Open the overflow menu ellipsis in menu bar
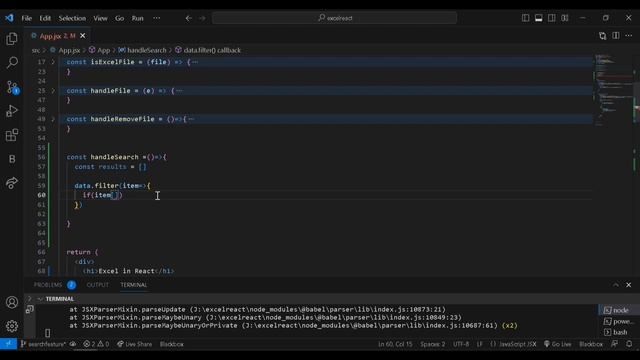 (157, 18)
